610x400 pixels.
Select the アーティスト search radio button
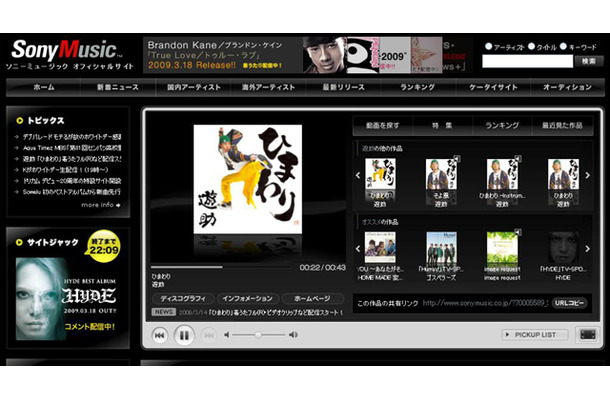(489, 46)
